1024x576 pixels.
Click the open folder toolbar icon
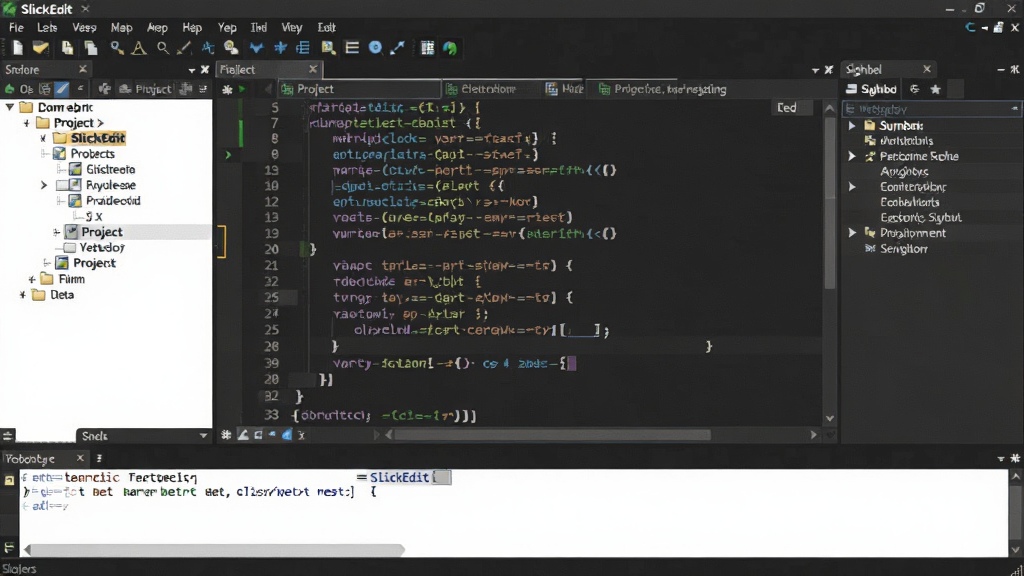pos(40,48)
